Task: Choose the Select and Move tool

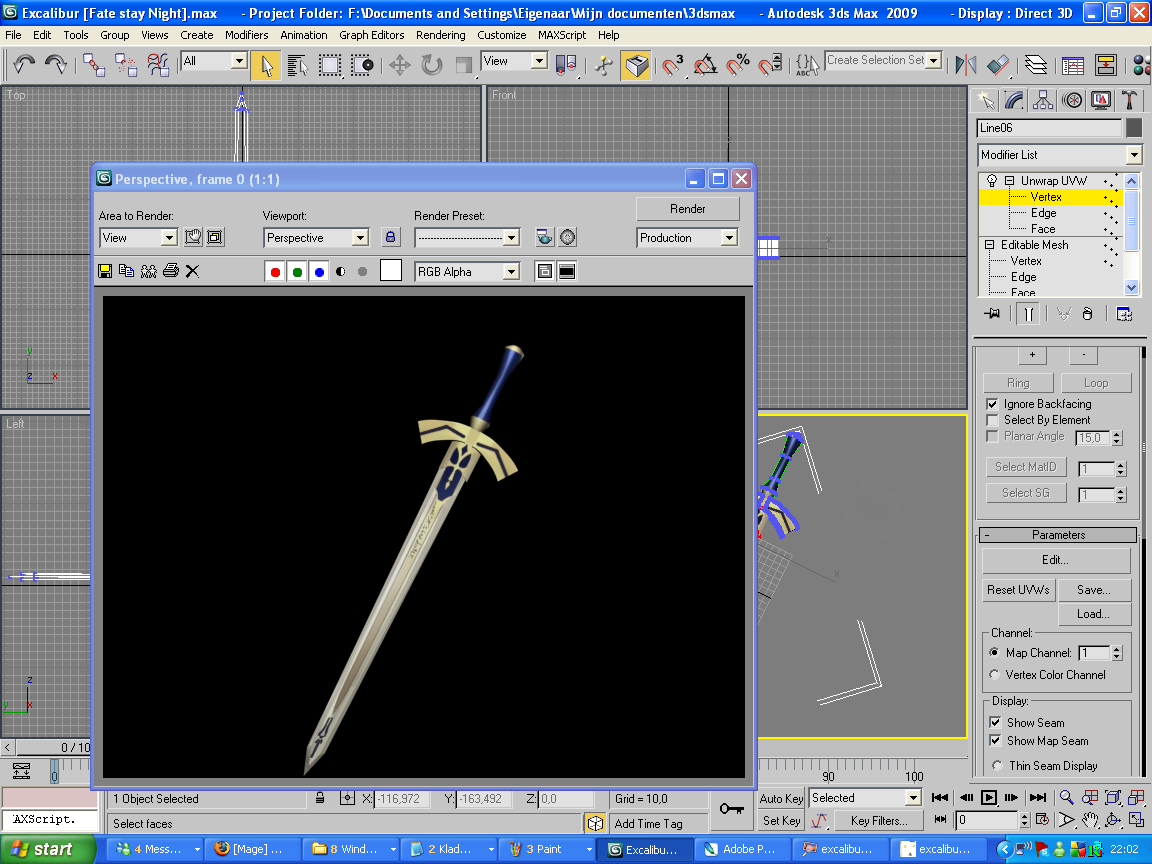Action: tap(400, 65)
